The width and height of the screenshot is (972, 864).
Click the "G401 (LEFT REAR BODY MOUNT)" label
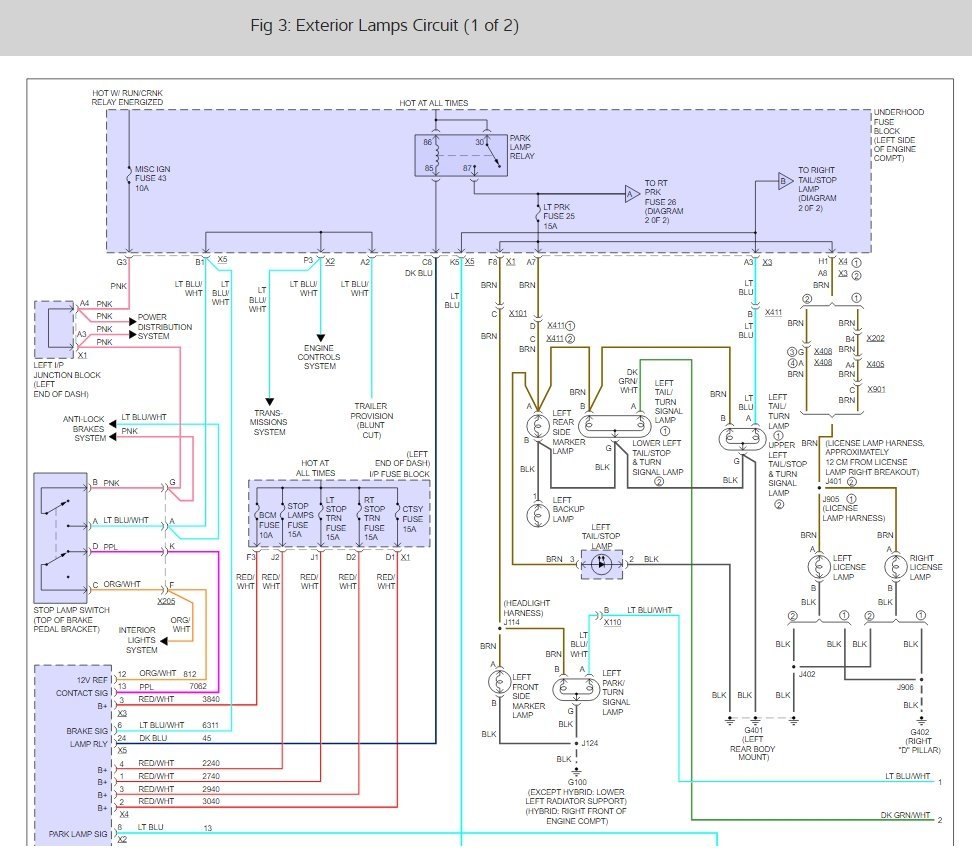753,744
